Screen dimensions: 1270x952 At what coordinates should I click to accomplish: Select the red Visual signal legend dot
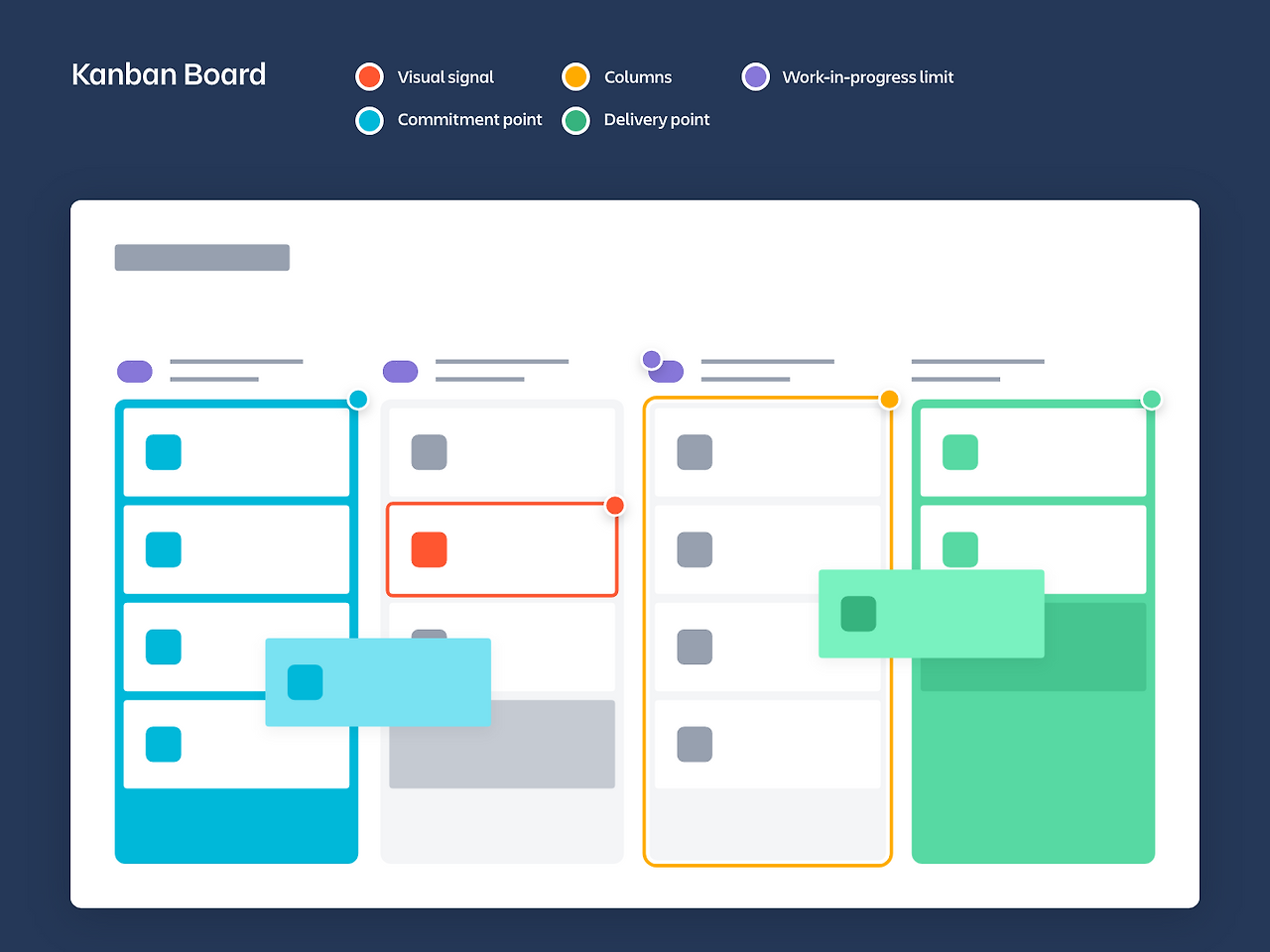[x=368, y=76]
